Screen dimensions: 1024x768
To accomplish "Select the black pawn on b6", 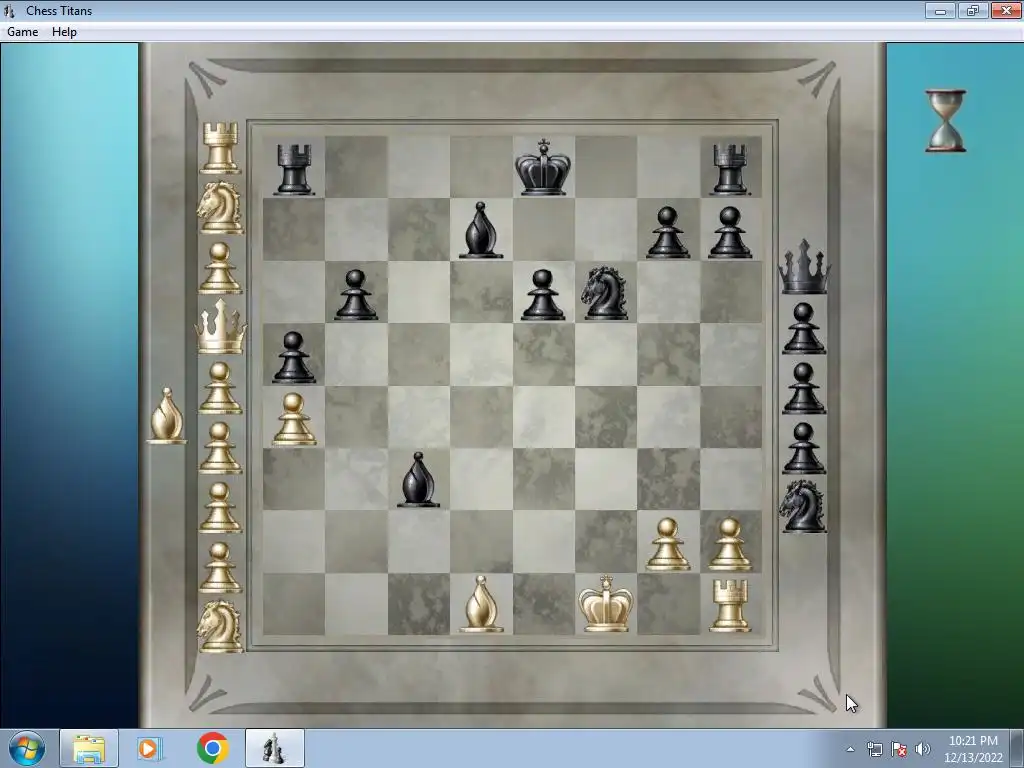I will (356, 295).
